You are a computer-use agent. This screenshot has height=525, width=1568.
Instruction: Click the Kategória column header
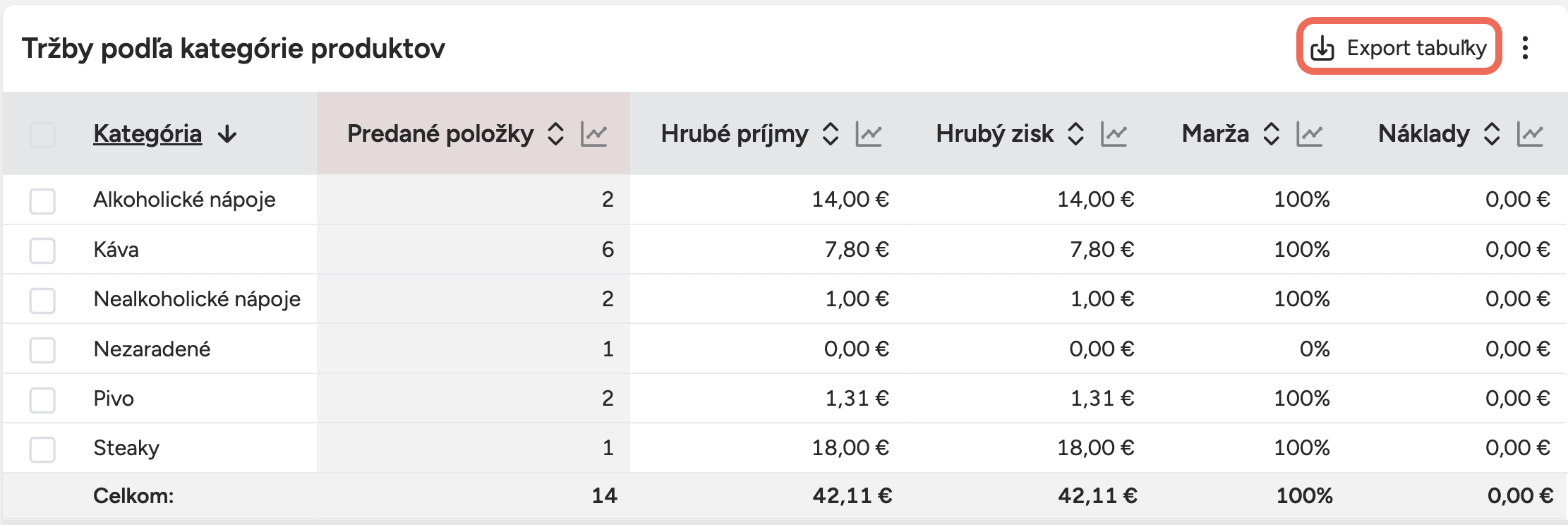click(147, 134)
